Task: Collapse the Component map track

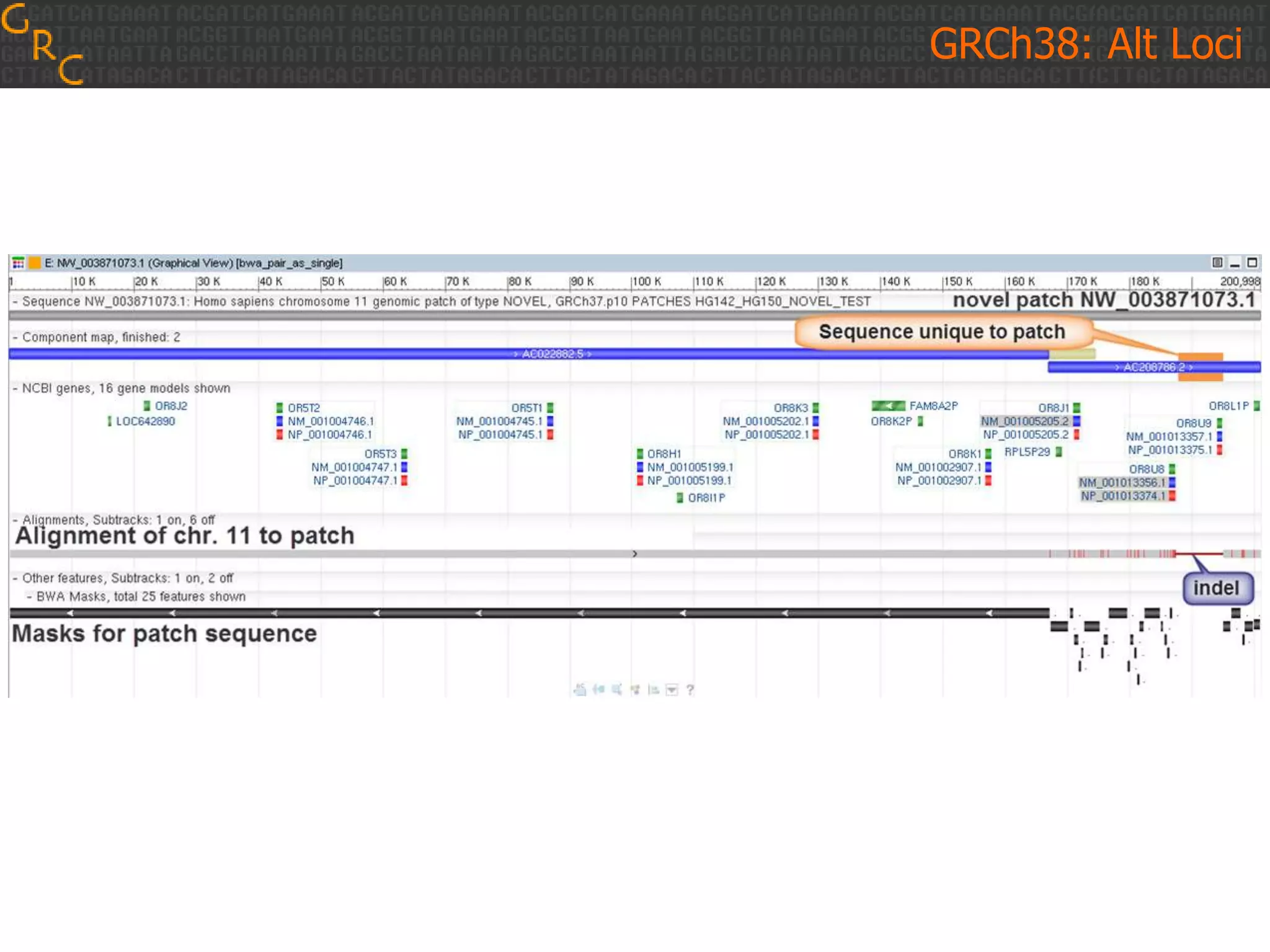Action: point(15,337)
